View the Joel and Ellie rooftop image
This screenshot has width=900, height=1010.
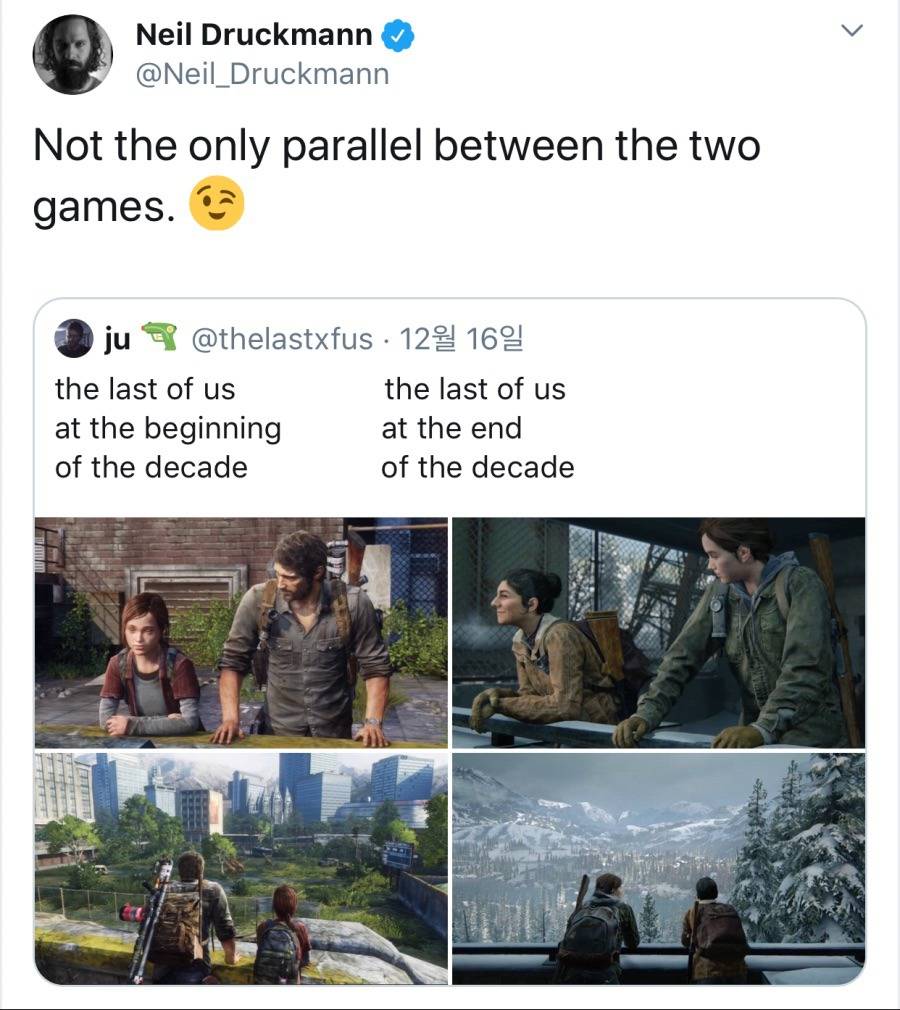pyautogui.click(x=241, y=633)
